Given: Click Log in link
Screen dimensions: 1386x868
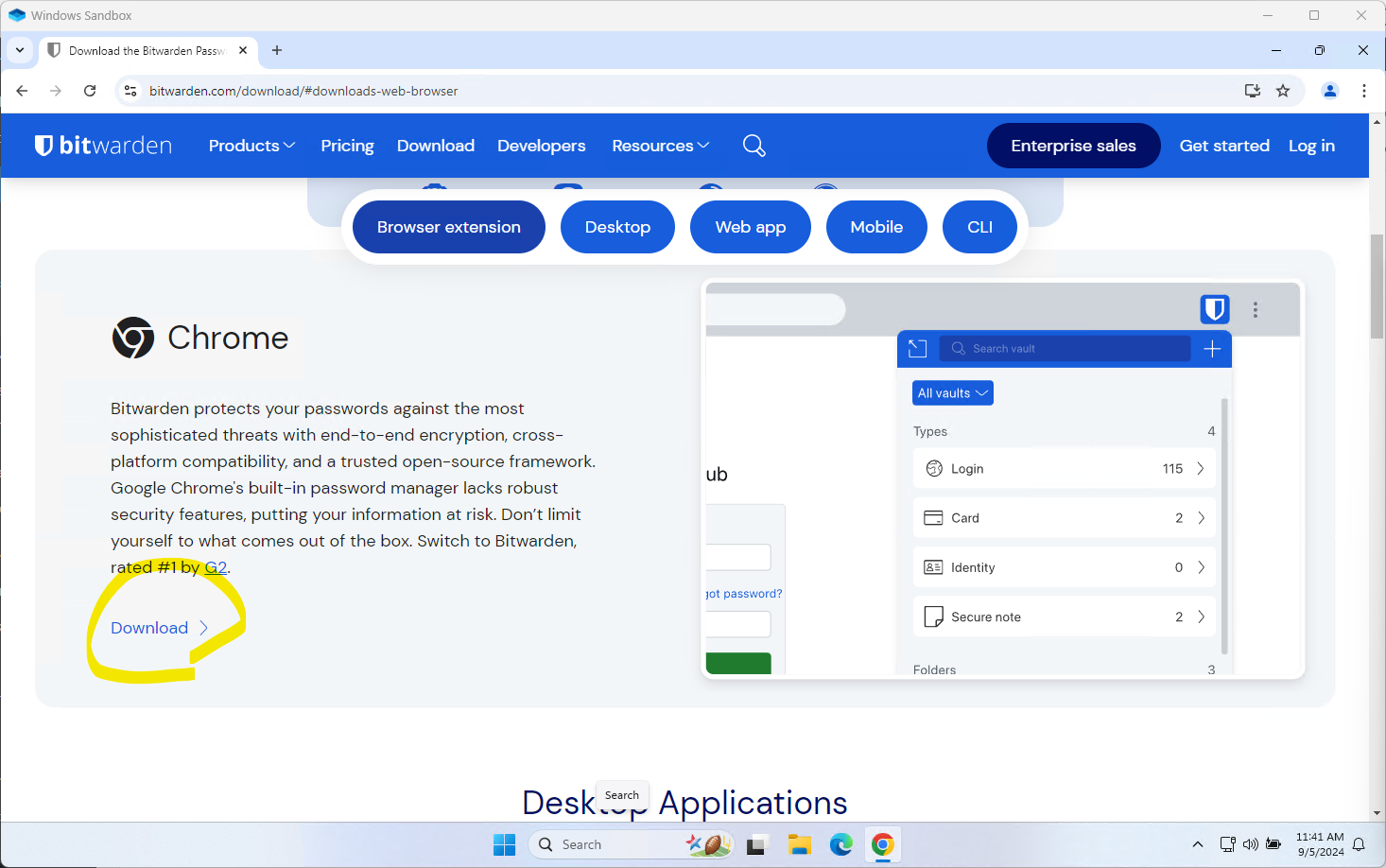Looking at the screenshot, I should (1311, 146).
